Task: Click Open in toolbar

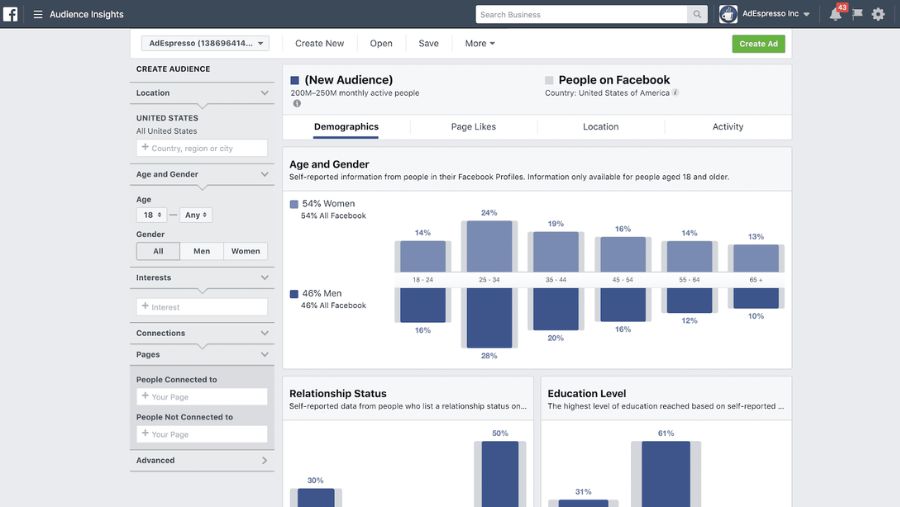Action: point(381,43)
